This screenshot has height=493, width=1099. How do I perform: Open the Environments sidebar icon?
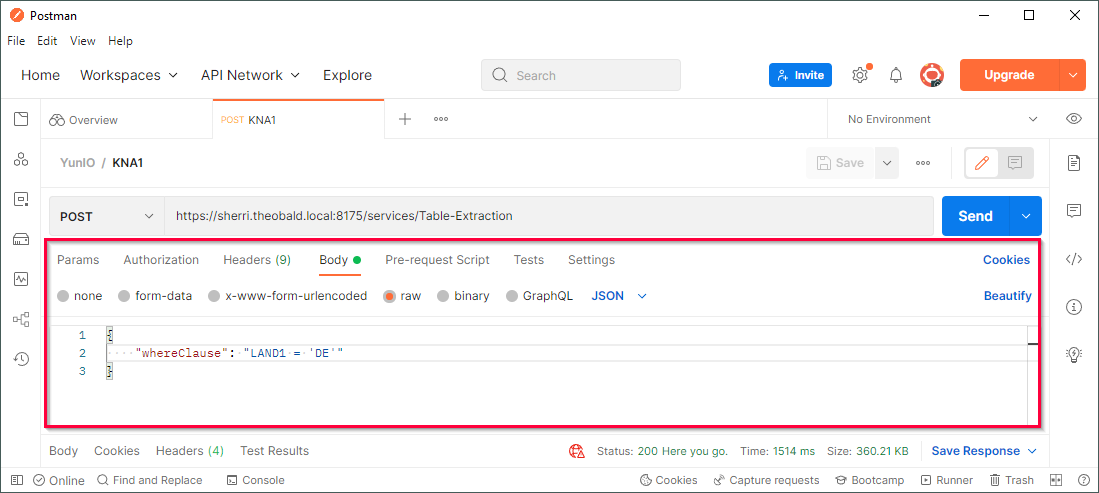point(21,199)
